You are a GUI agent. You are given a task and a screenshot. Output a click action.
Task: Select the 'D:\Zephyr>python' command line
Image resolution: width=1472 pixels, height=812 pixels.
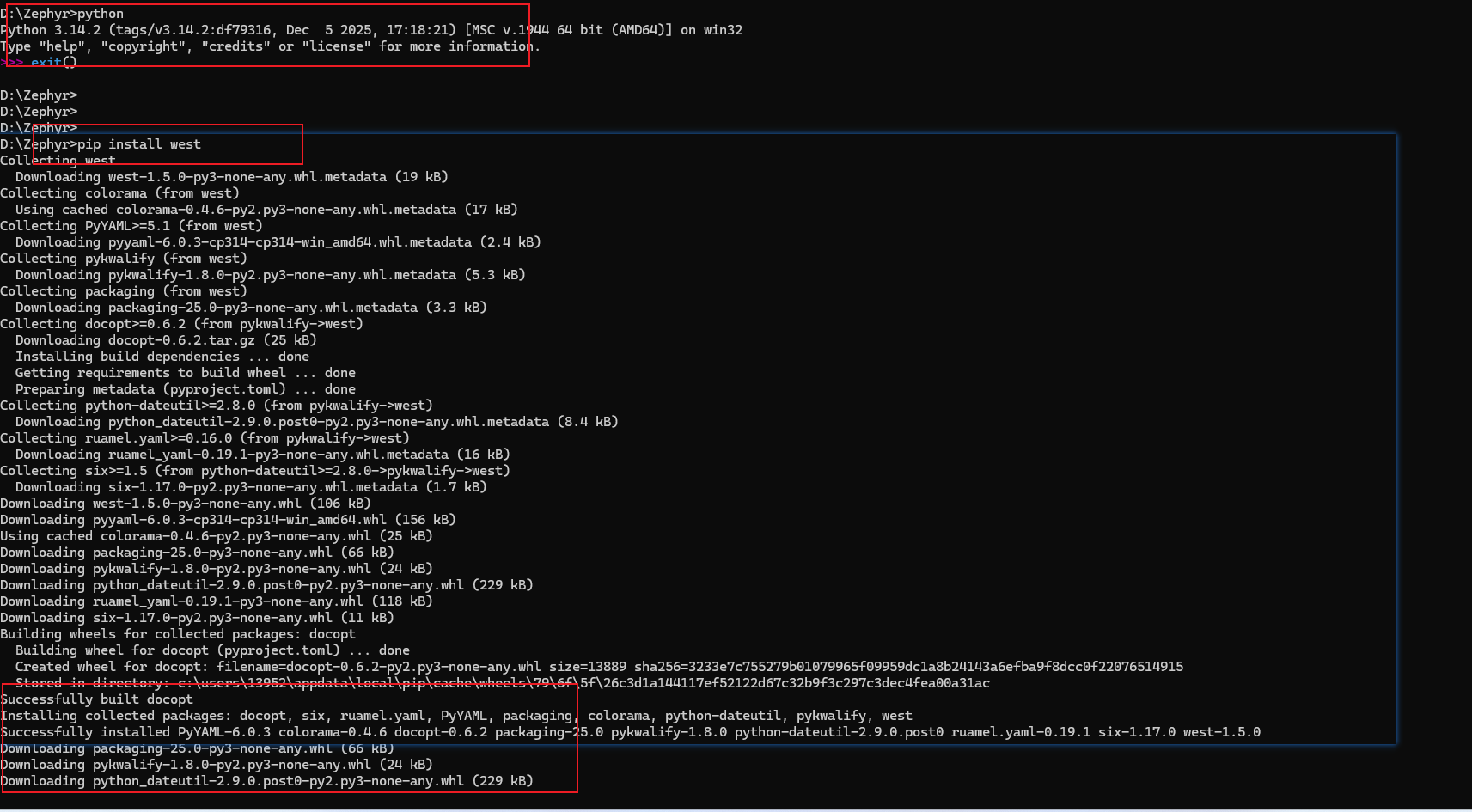pyautogui.click(x=62, y=14)
